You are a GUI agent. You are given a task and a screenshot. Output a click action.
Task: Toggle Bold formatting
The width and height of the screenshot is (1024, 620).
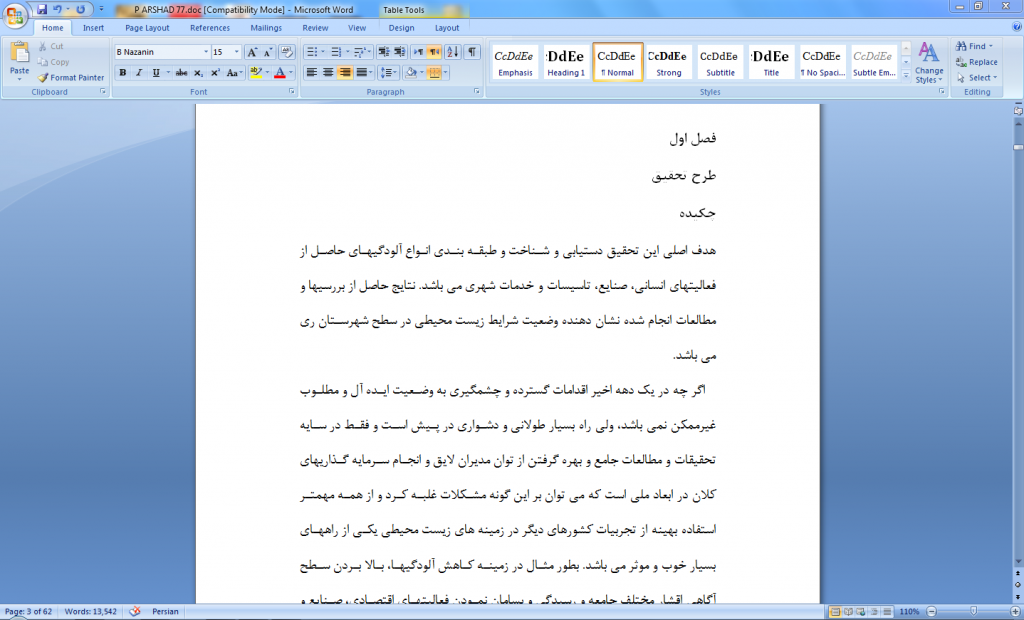pos(122,73)
